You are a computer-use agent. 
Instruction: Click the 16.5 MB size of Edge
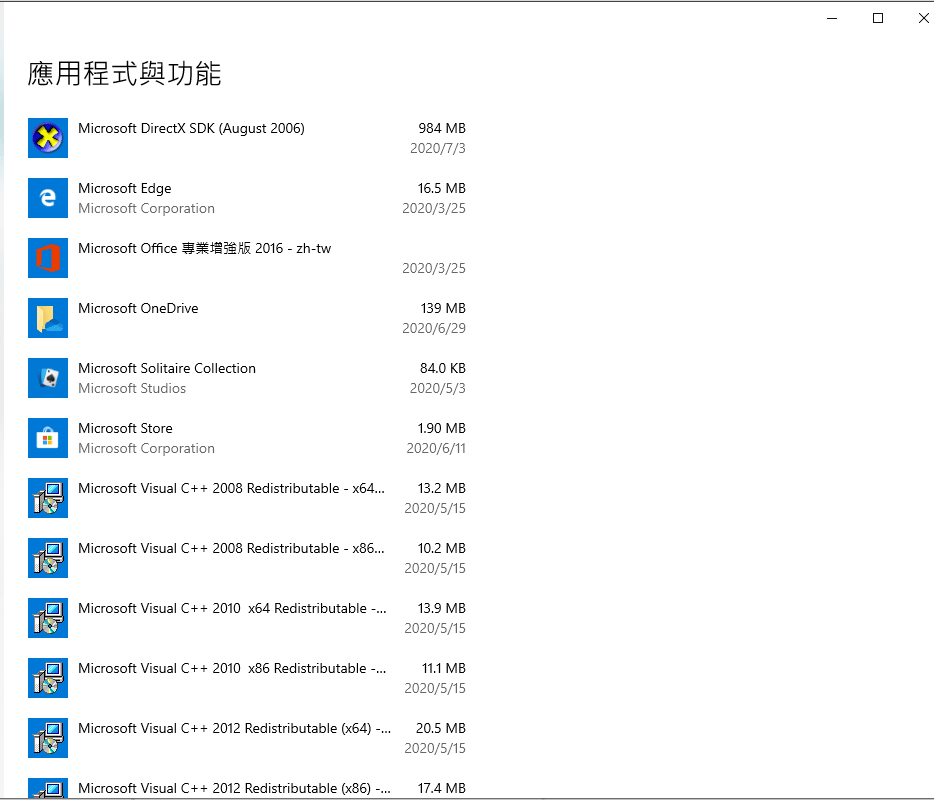click(x=441, y=188)
